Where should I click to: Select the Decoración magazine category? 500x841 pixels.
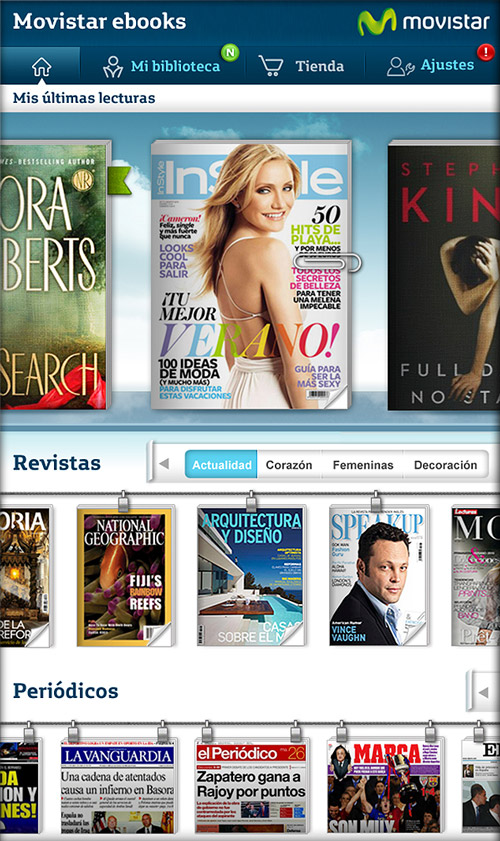pyautogui.click(x=445, y=464)
